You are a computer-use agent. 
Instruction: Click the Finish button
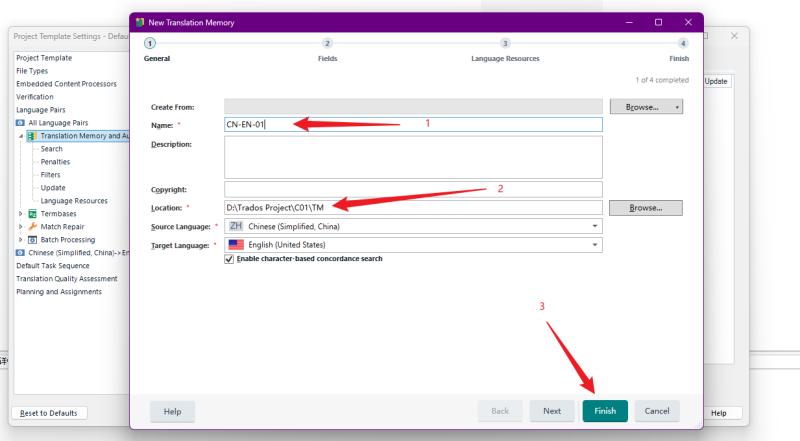coord(605,411)
